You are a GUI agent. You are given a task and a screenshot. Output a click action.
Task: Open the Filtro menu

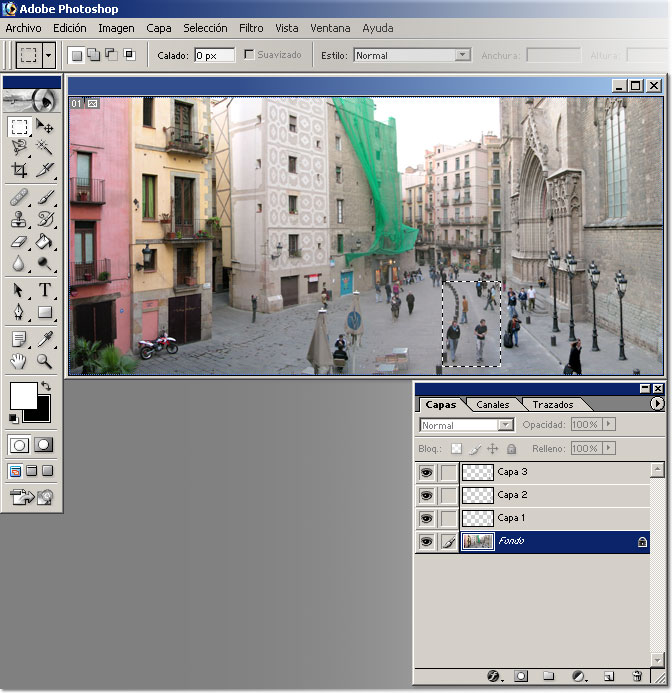coord(251,28)
